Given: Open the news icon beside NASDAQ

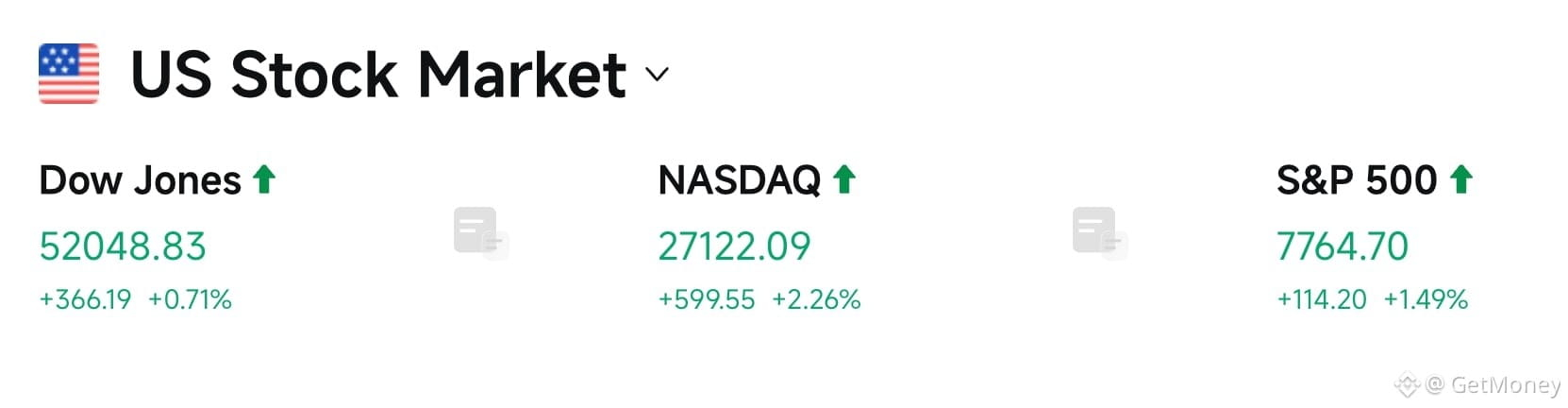Looking at the screenshot, I should click(1100, 233).
